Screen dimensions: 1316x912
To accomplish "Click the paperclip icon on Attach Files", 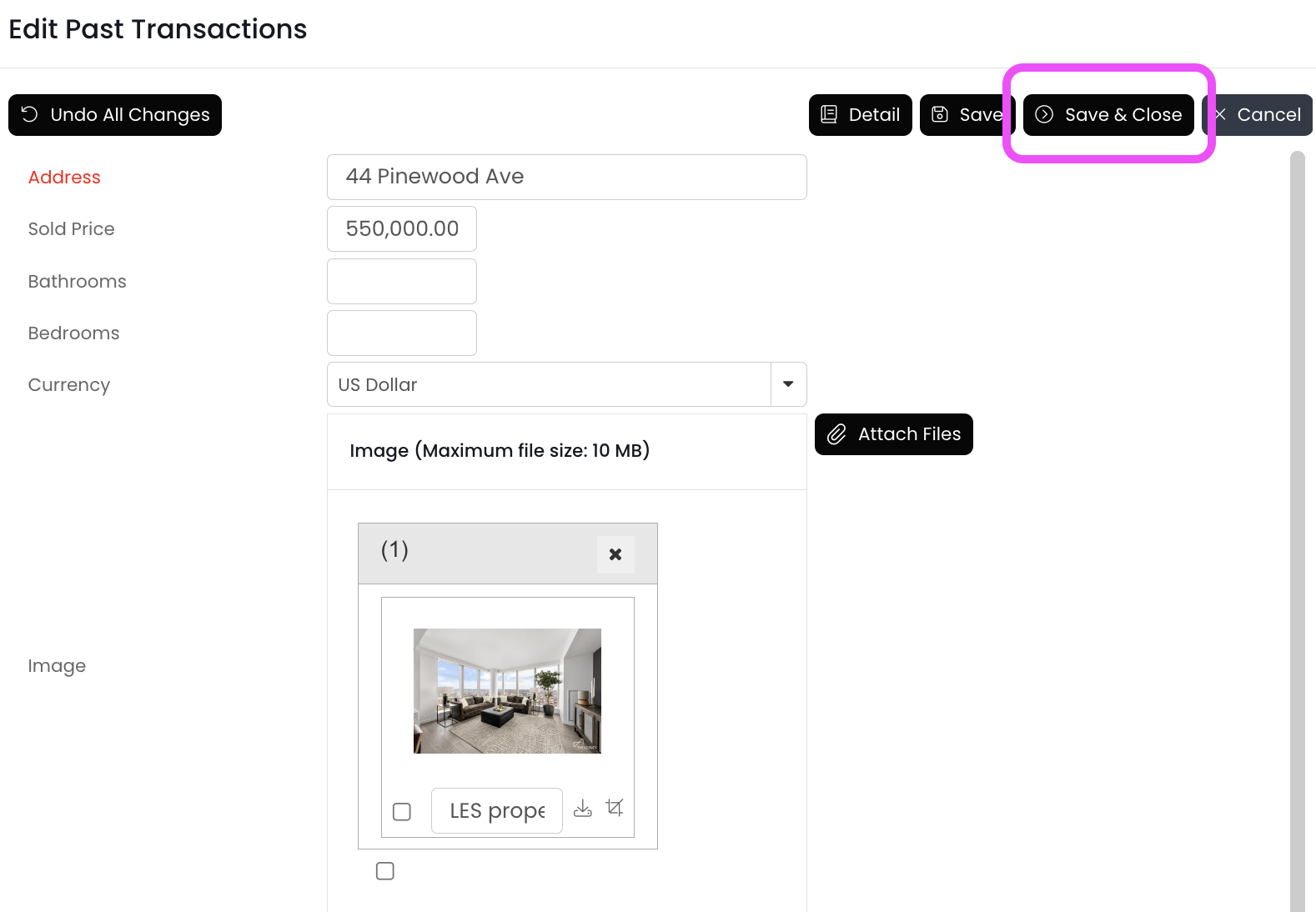I will click(x=836, y=434).
